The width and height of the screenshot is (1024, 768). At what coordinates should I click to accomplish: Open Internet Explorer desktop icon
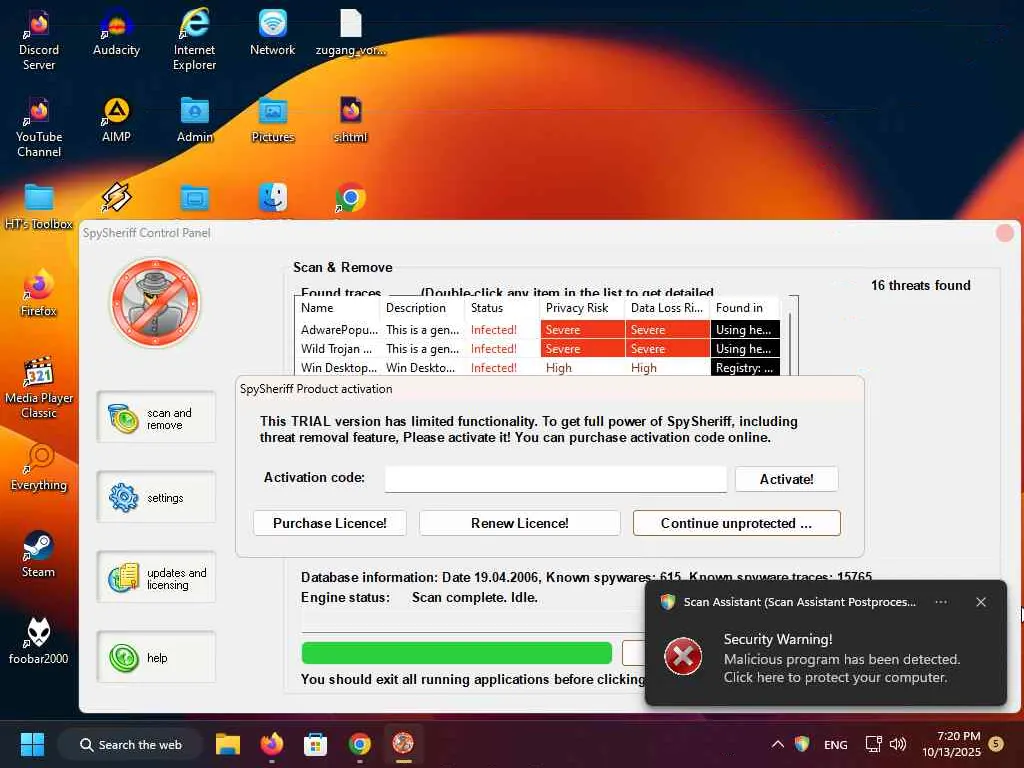click(x=194, y=40)
